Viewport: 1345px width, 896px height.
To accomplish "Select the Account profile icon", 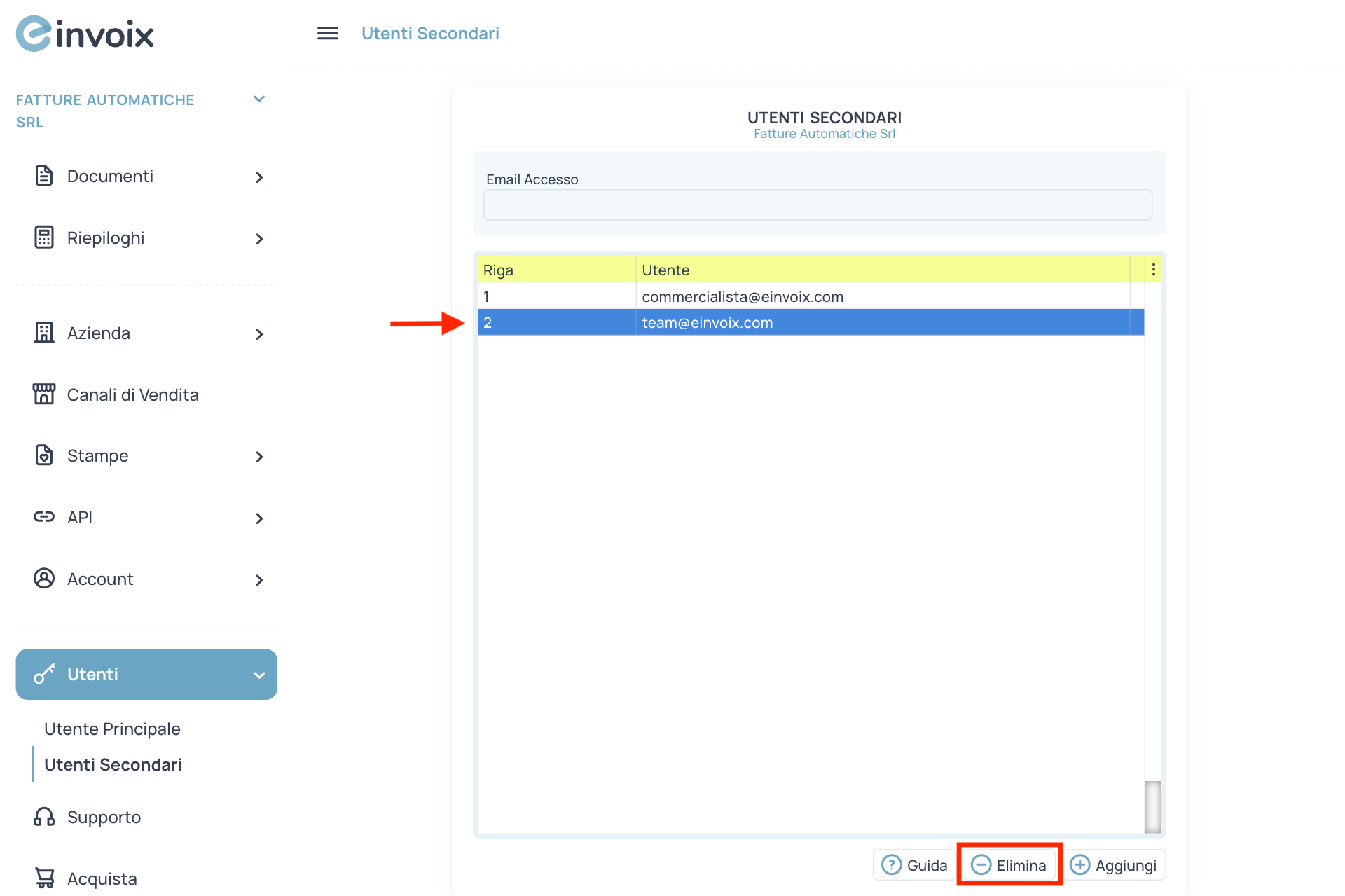I will pyautogui.click(x=44, y=578).
